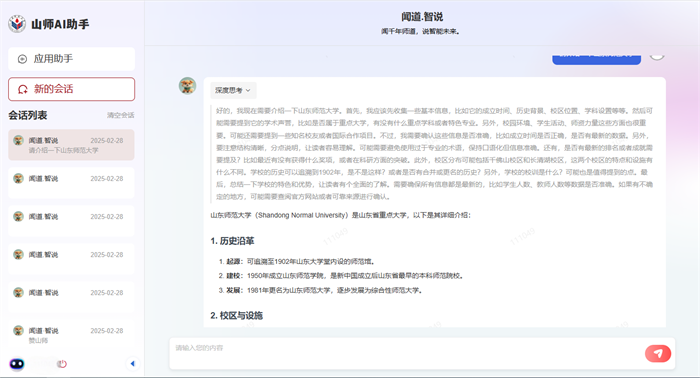Viewport: 700px width, 378px height.
Task: Open the conversation titled 赞山师
Action: 71,335
